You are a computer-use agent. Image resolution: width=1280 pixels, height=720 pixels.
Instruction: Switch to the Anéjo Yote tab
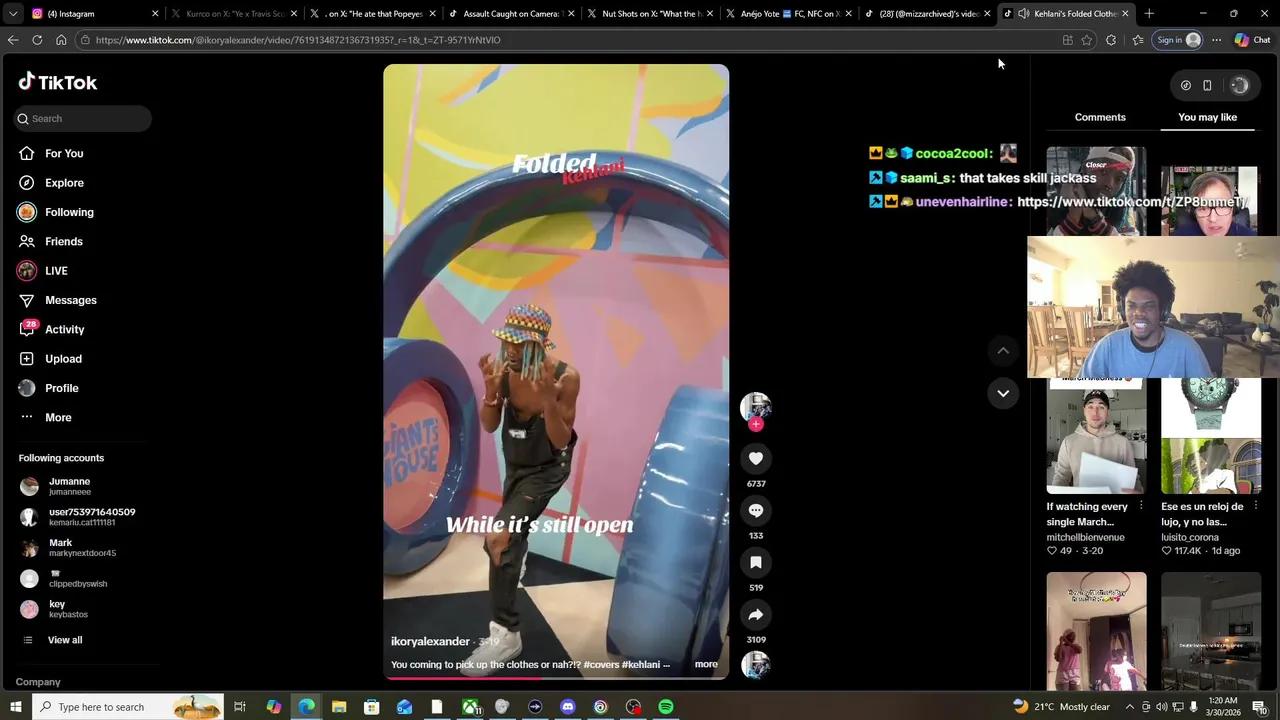coord(788,14)
